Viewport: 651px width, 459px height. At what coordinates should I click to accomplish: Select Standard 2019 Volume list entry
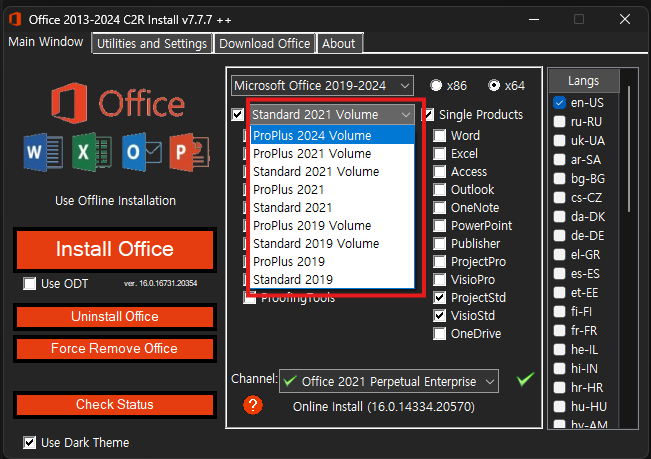pos(333,244)
